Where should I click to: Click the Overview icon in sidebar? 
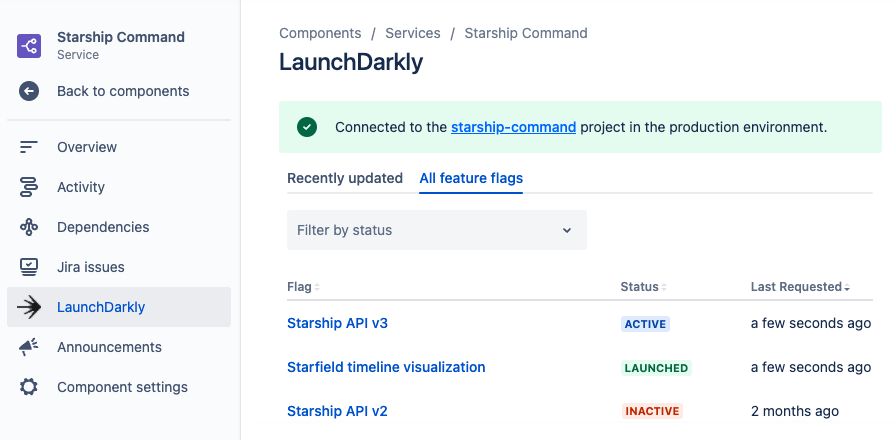[x=29, y=147]
